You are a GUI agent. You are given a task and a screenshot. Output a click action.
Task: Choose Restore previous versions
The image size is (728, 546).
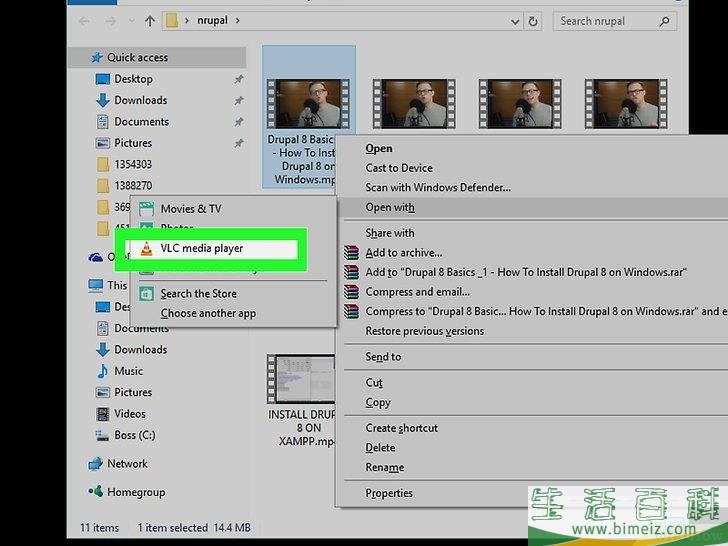point(424,331)
